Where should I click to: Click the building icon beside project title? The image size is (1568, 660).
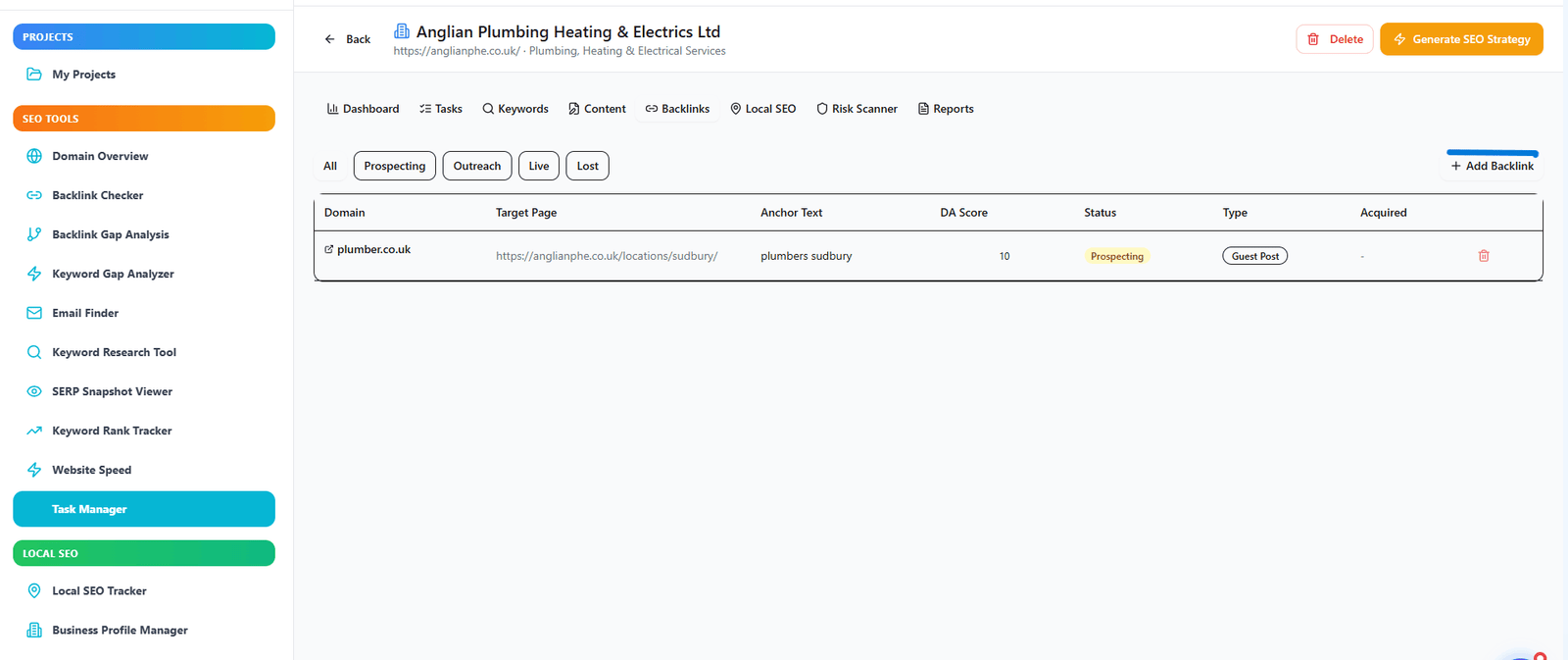tap(402, 31)
